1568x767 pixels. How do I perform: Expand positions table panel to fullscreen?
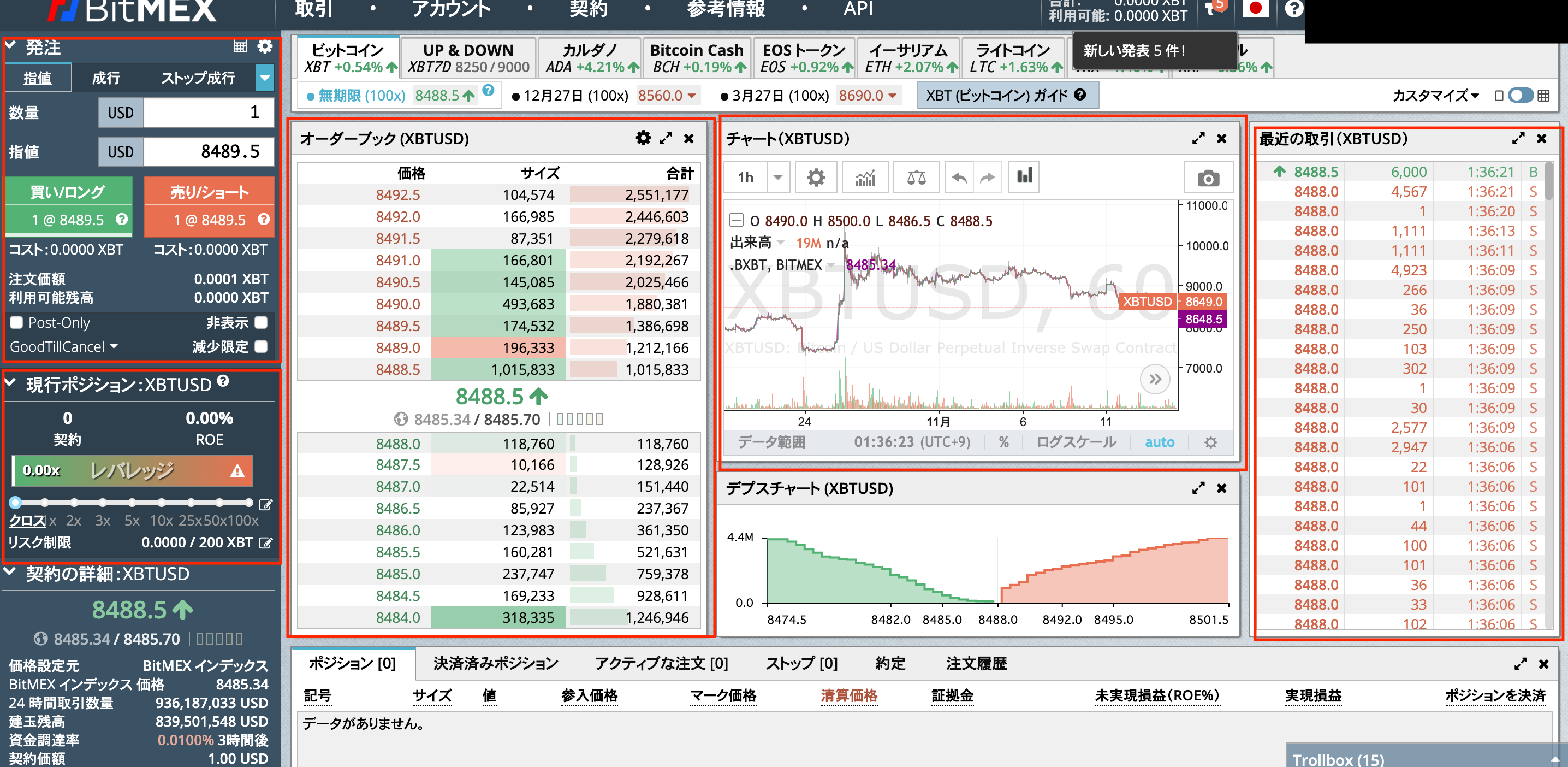click(1521, 663)
